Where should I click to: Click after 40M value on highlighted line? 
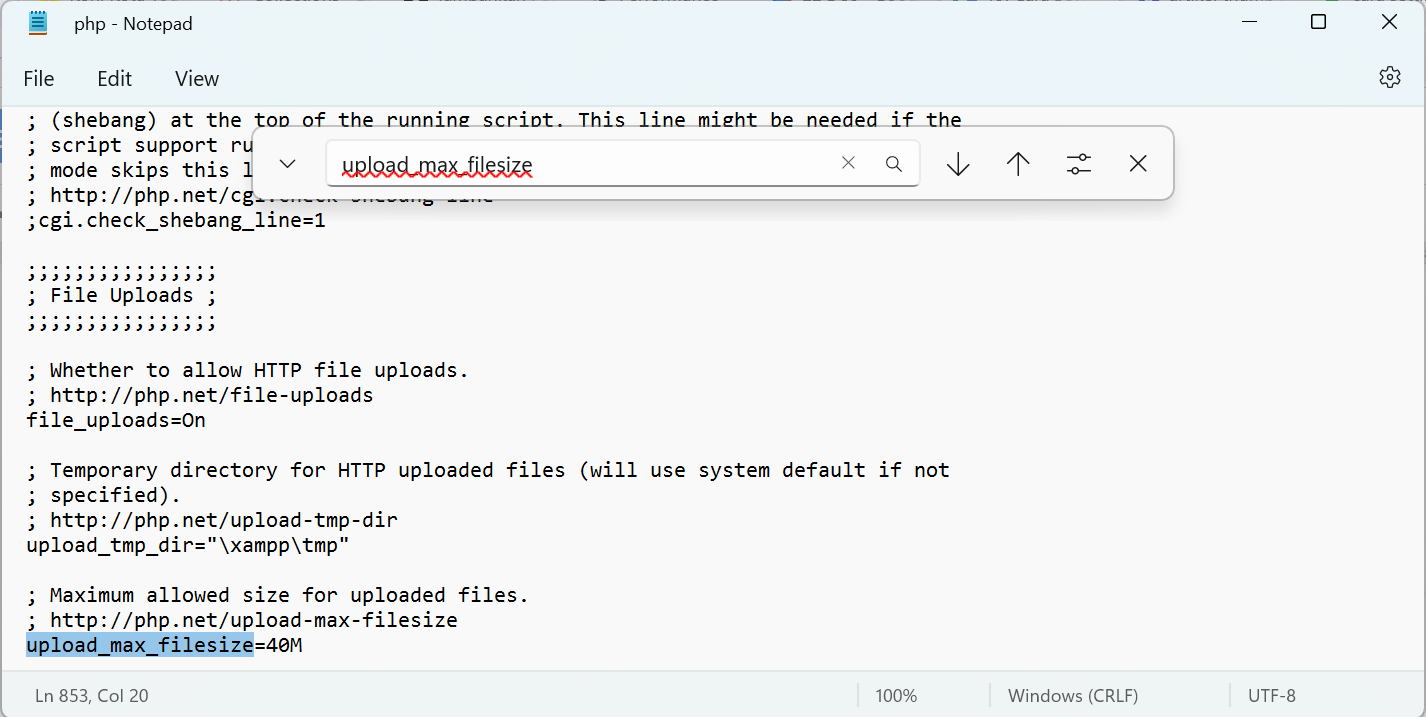(x=303, y=646)
